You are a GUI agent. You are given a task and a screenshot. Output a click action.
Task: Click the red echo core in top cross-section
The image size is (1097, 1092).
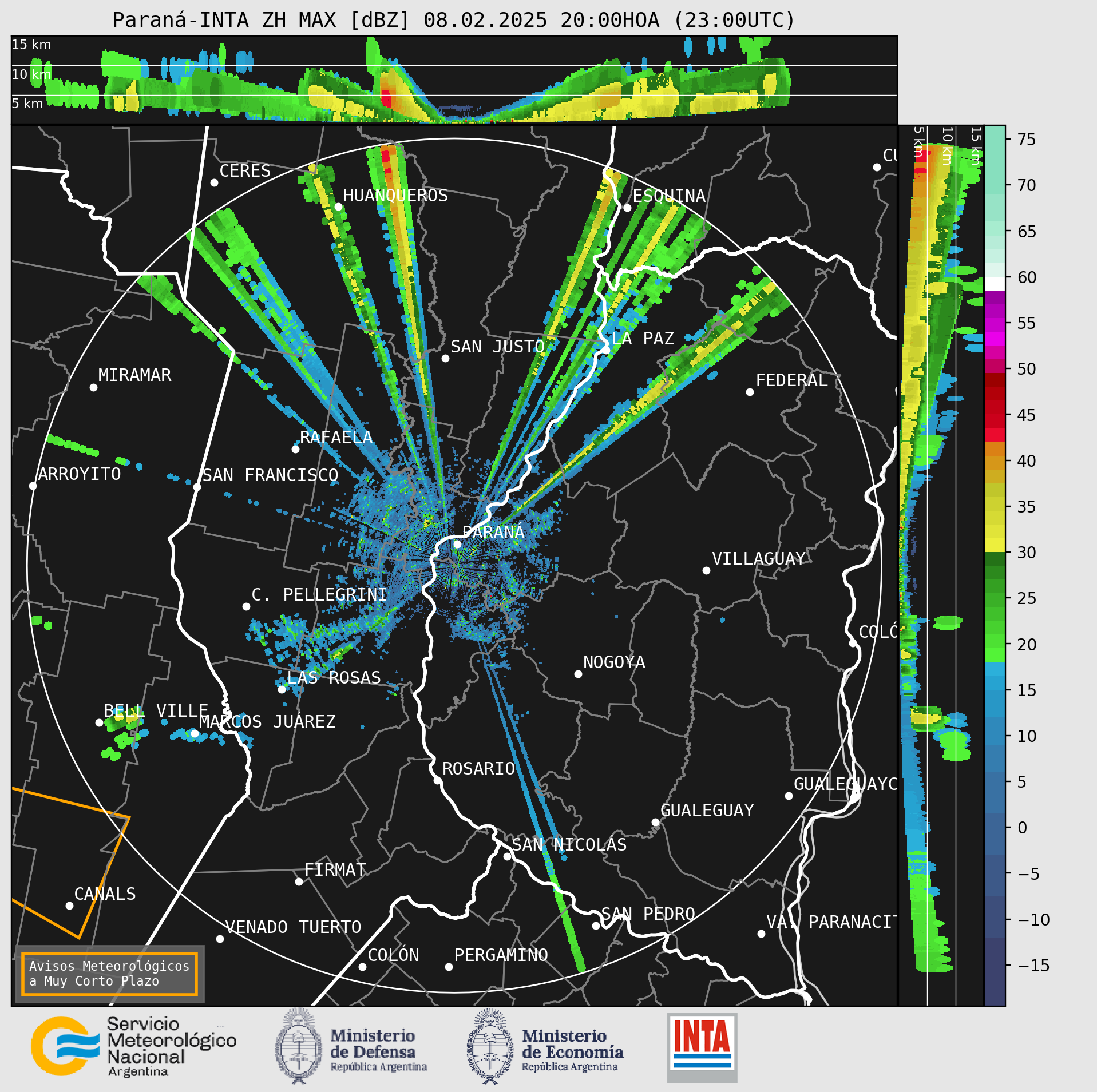pos(386,98)
